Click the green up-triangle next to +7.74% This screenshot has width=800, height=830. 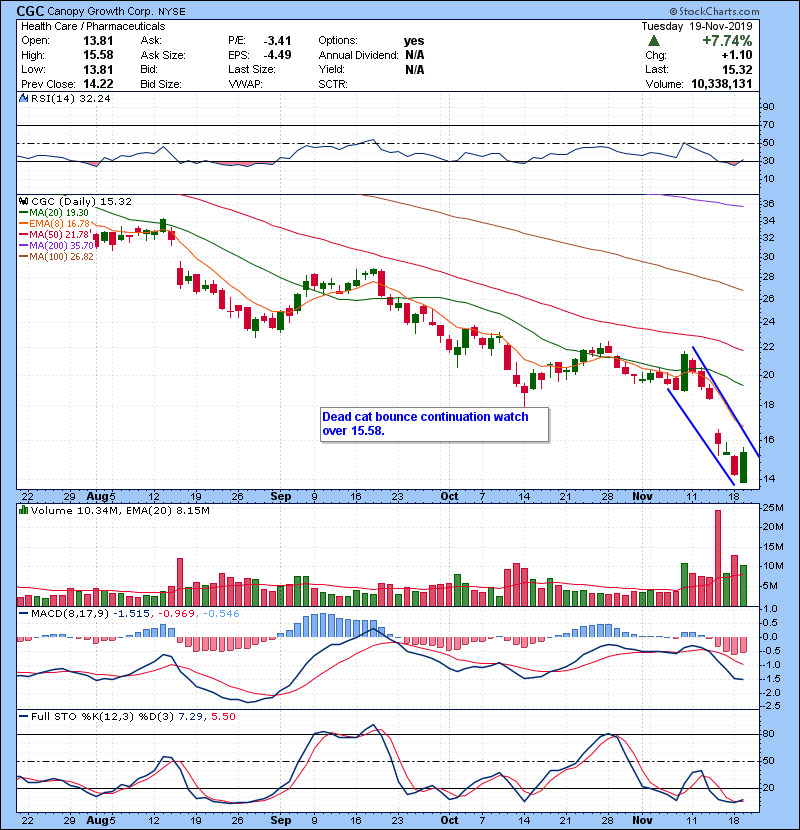(654, 41)
